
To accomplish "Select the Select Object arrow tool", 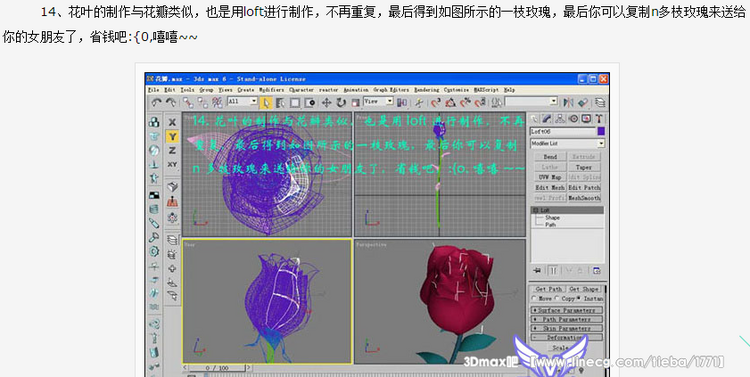I will pos(266,102).
